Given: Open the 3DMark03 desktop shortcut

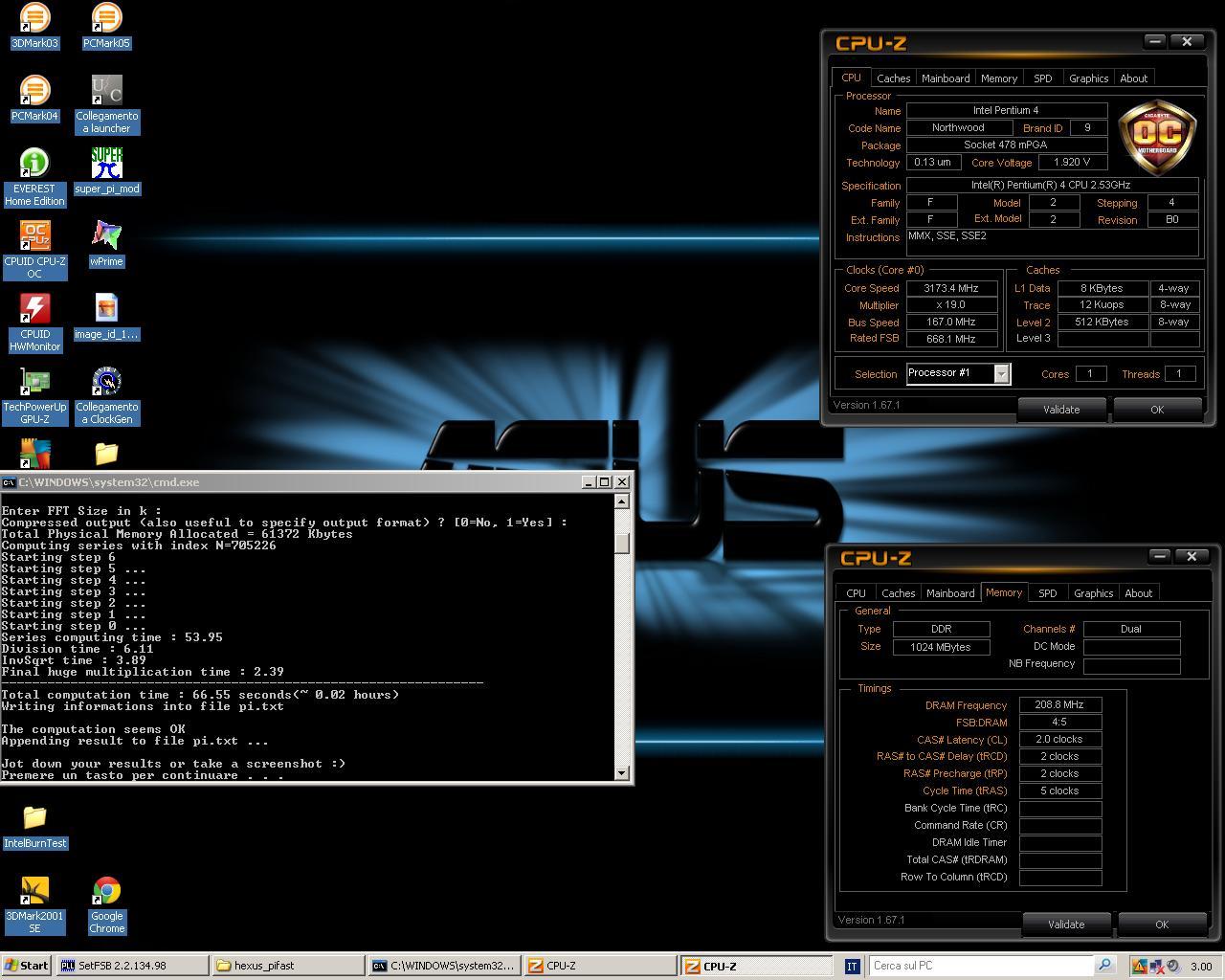Looking at the screenshot, I should pos(34,26).
